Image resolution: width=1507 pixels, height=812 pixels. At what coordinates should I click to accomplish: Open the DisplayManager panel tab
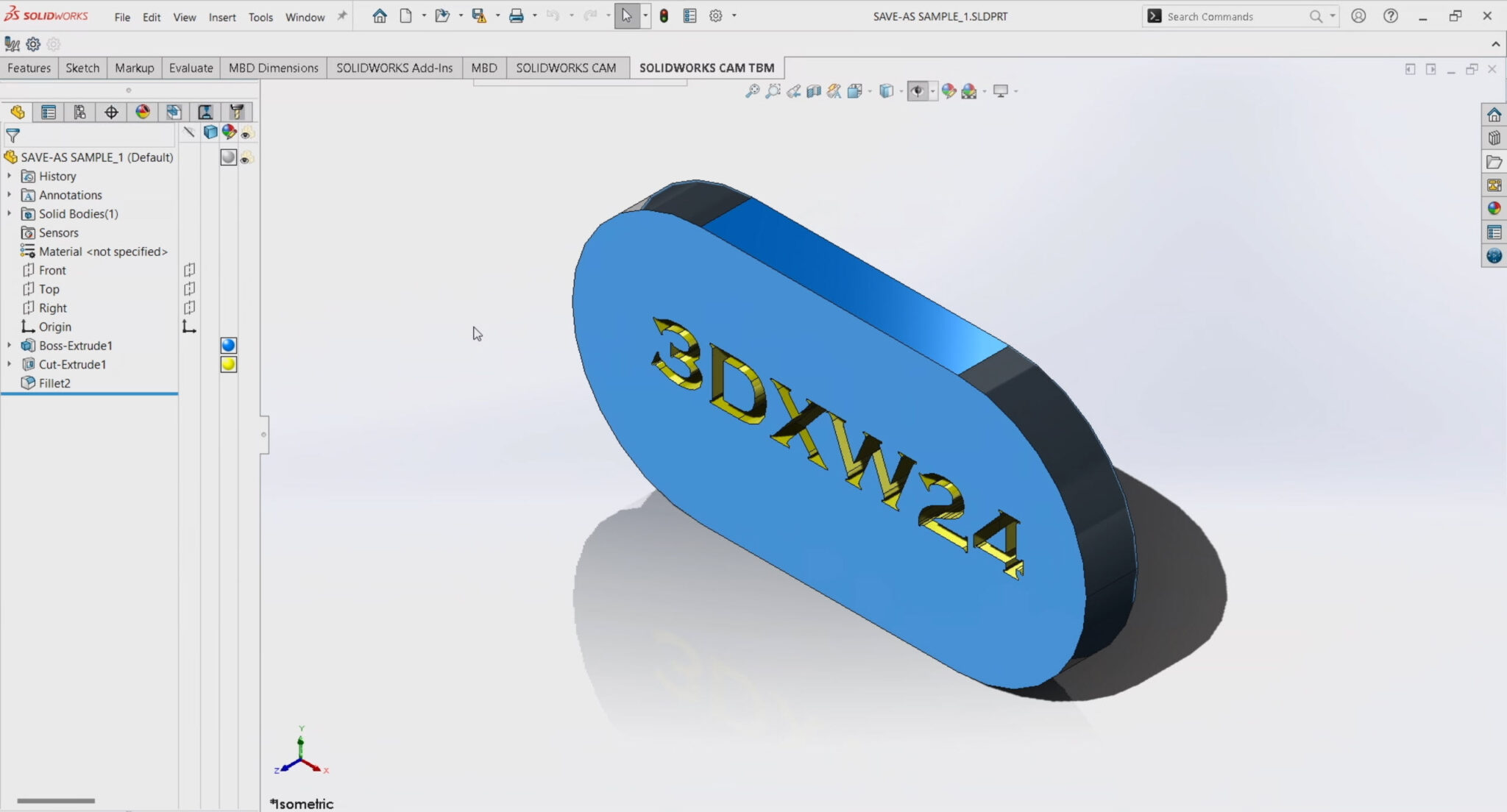[143, 112]
